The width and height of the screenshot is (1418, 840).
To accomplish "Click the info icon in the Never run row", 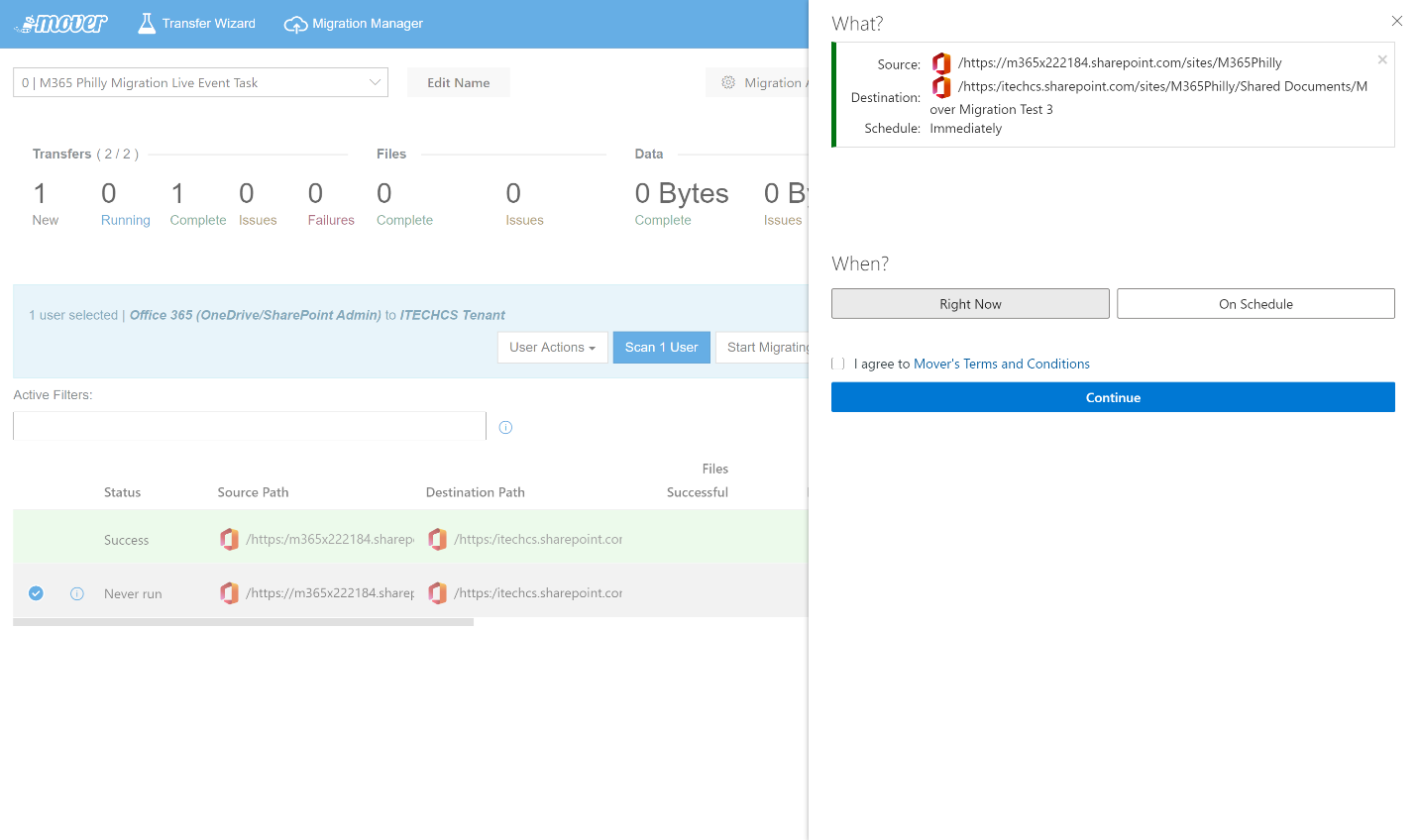I will tap(77, 593).
